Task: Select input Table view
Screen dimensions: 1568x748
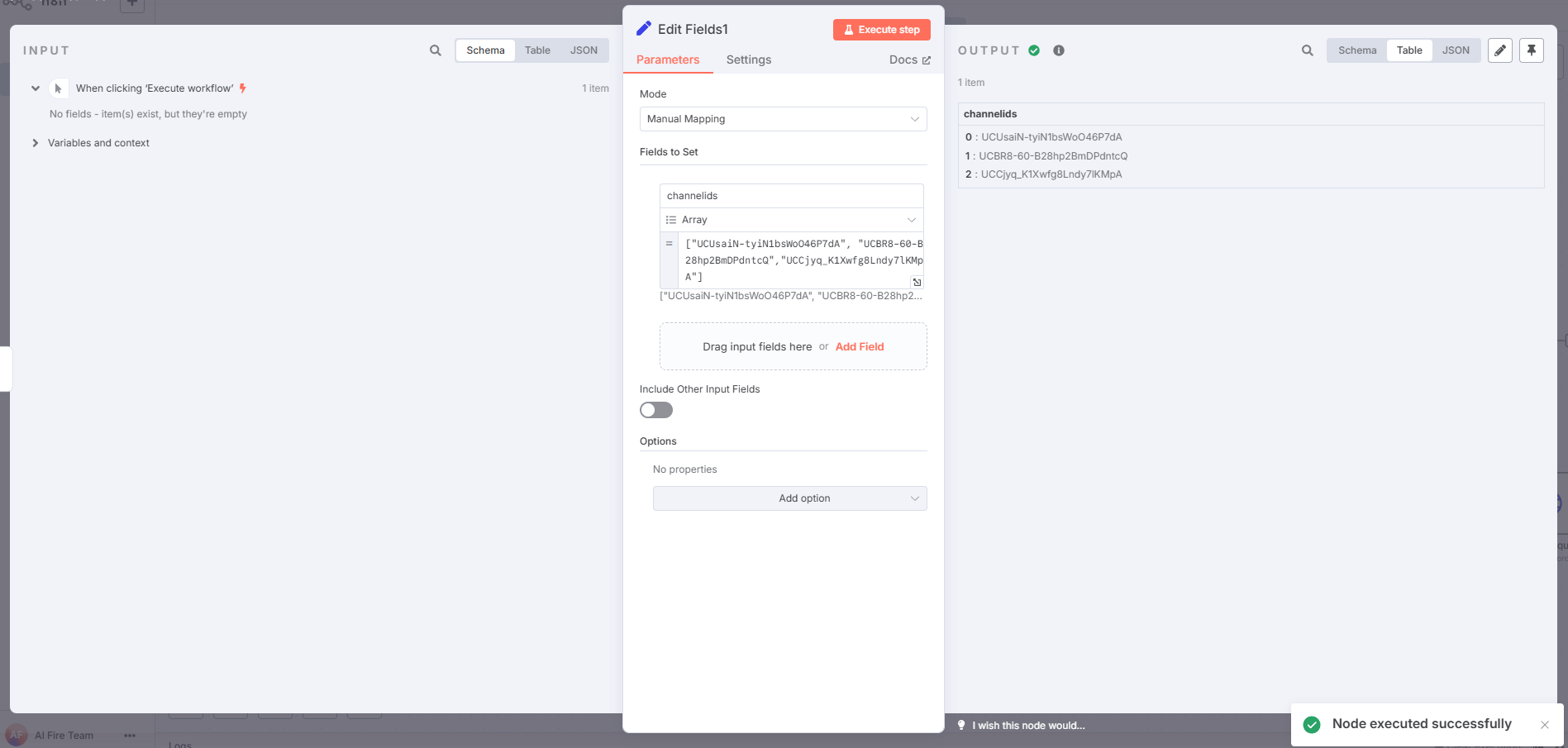Action: tap(537, 50)
